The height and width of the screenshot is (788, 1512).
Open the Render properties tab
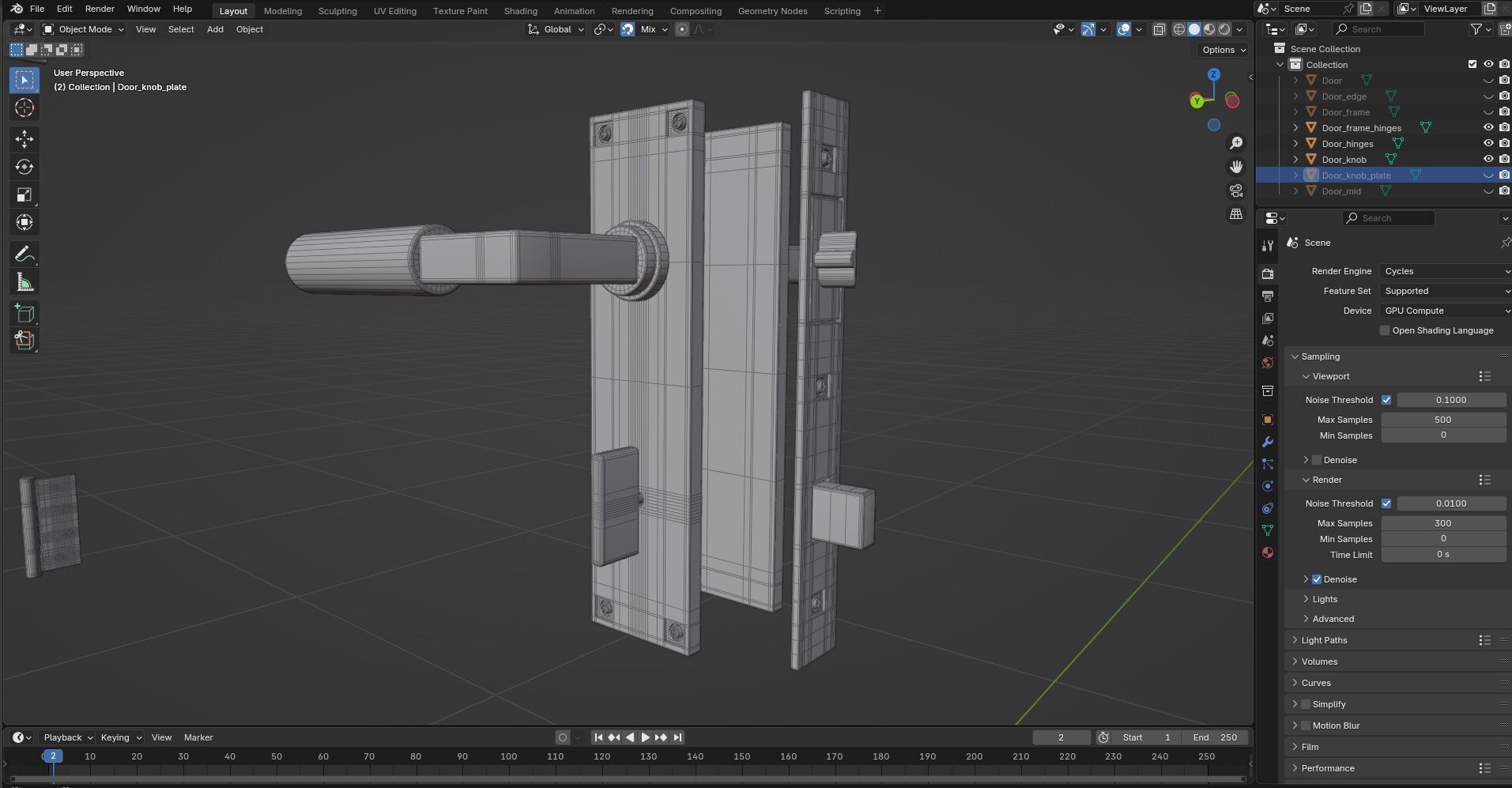coord(1268,273)
